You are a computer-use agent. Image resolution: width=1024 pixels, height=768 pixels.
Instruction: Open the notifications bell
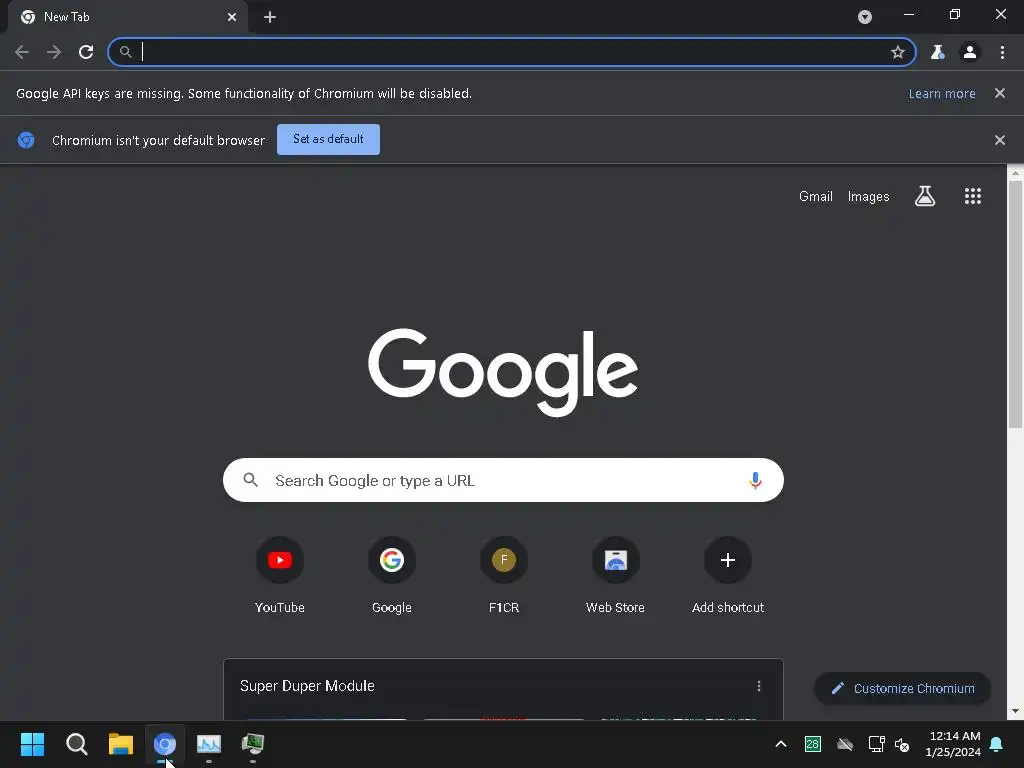tap(996, 744)
